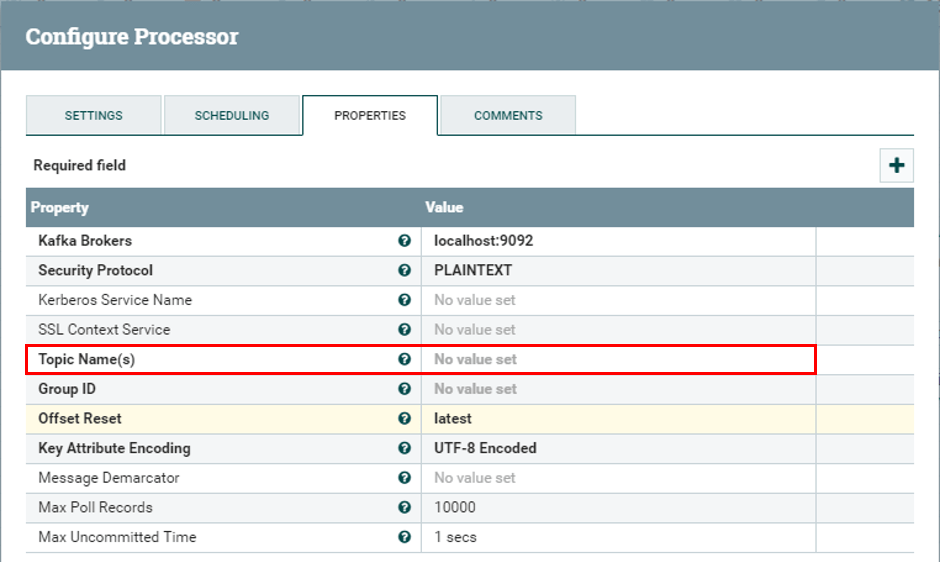This screenshot has width=940, height=562.
Task: Click help icon for Max Poll Records
Action: point(404,507)
